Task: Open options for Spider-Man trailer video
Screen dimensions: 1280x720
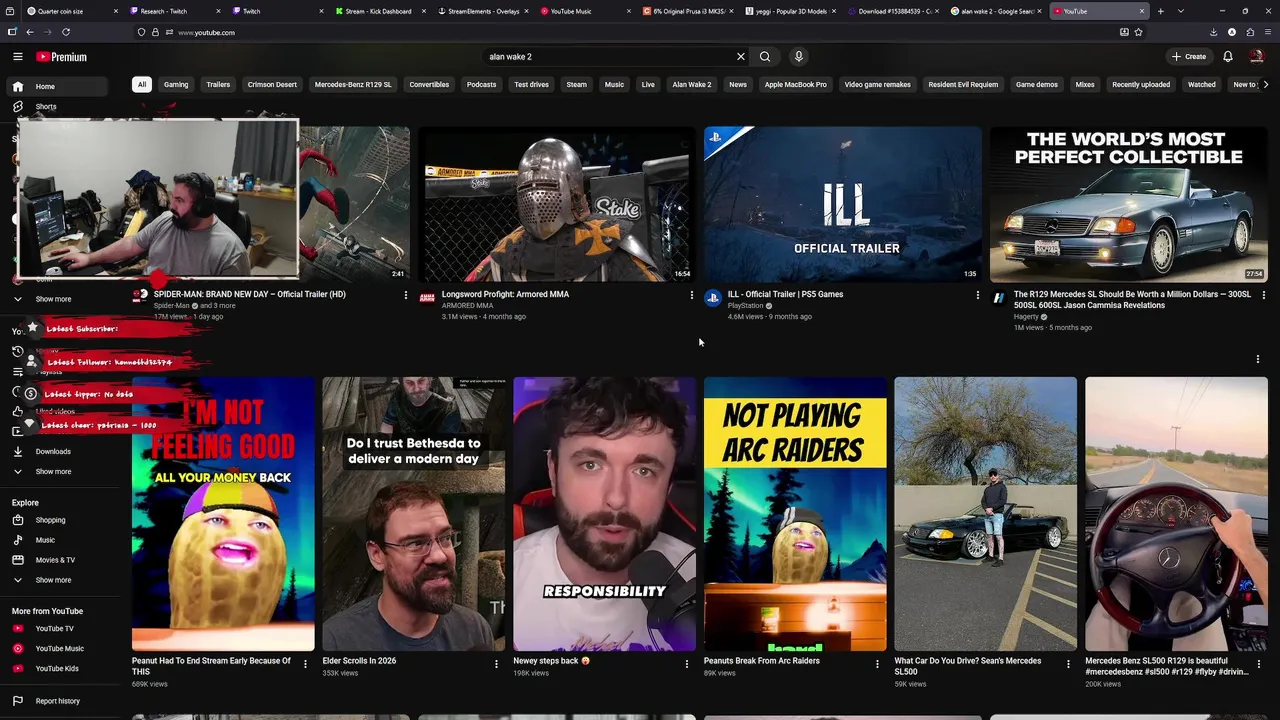Action: pyautogui.click(x=405, y=295)
